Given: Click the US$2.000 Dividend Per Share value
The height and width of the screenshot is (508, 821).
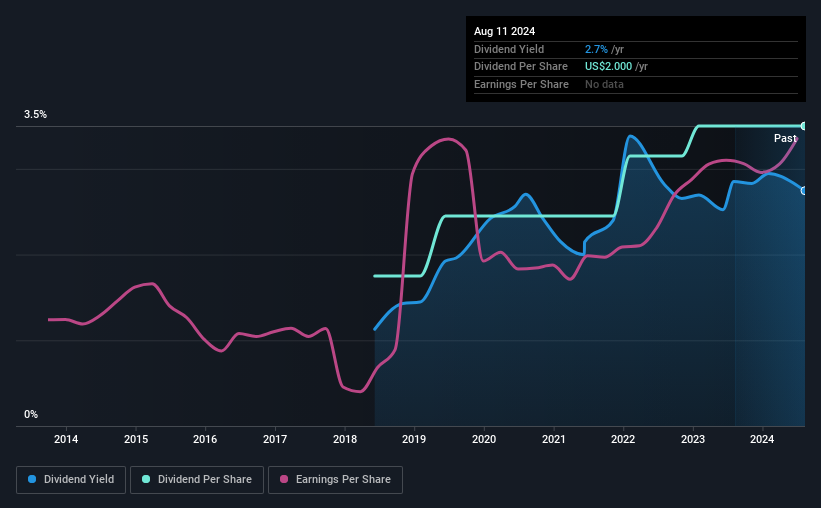Looking at the screenshot, I should tap(608, 67).
